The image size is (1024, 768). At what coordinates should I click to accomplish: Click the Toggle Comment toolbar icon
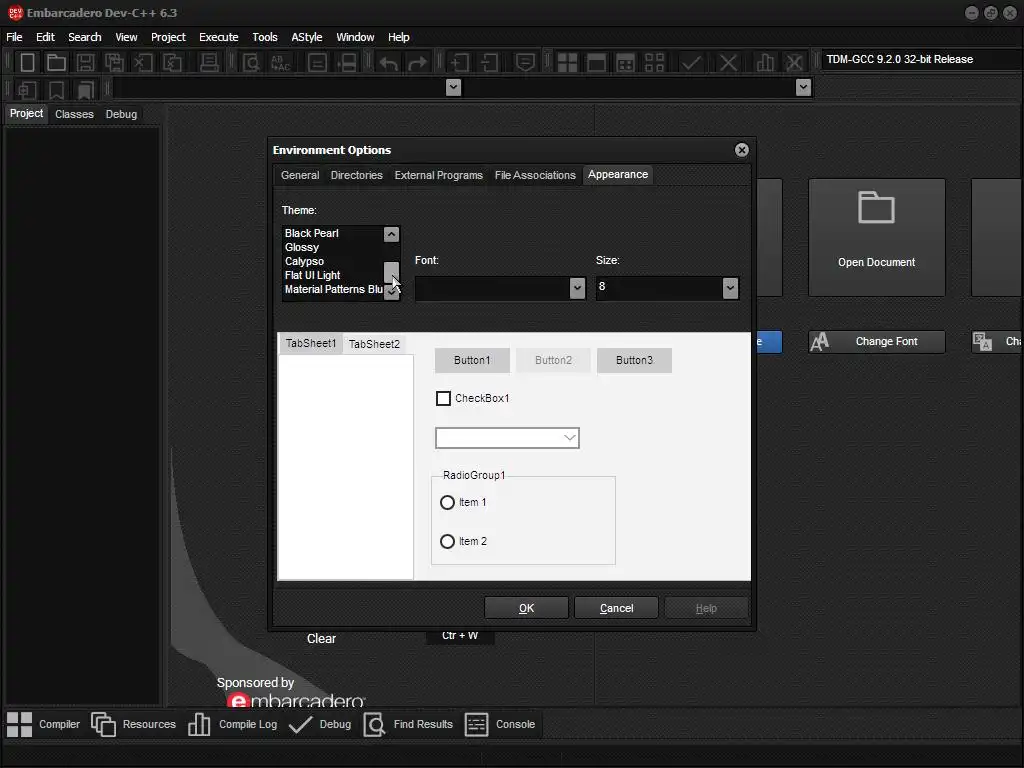(525, 63)
